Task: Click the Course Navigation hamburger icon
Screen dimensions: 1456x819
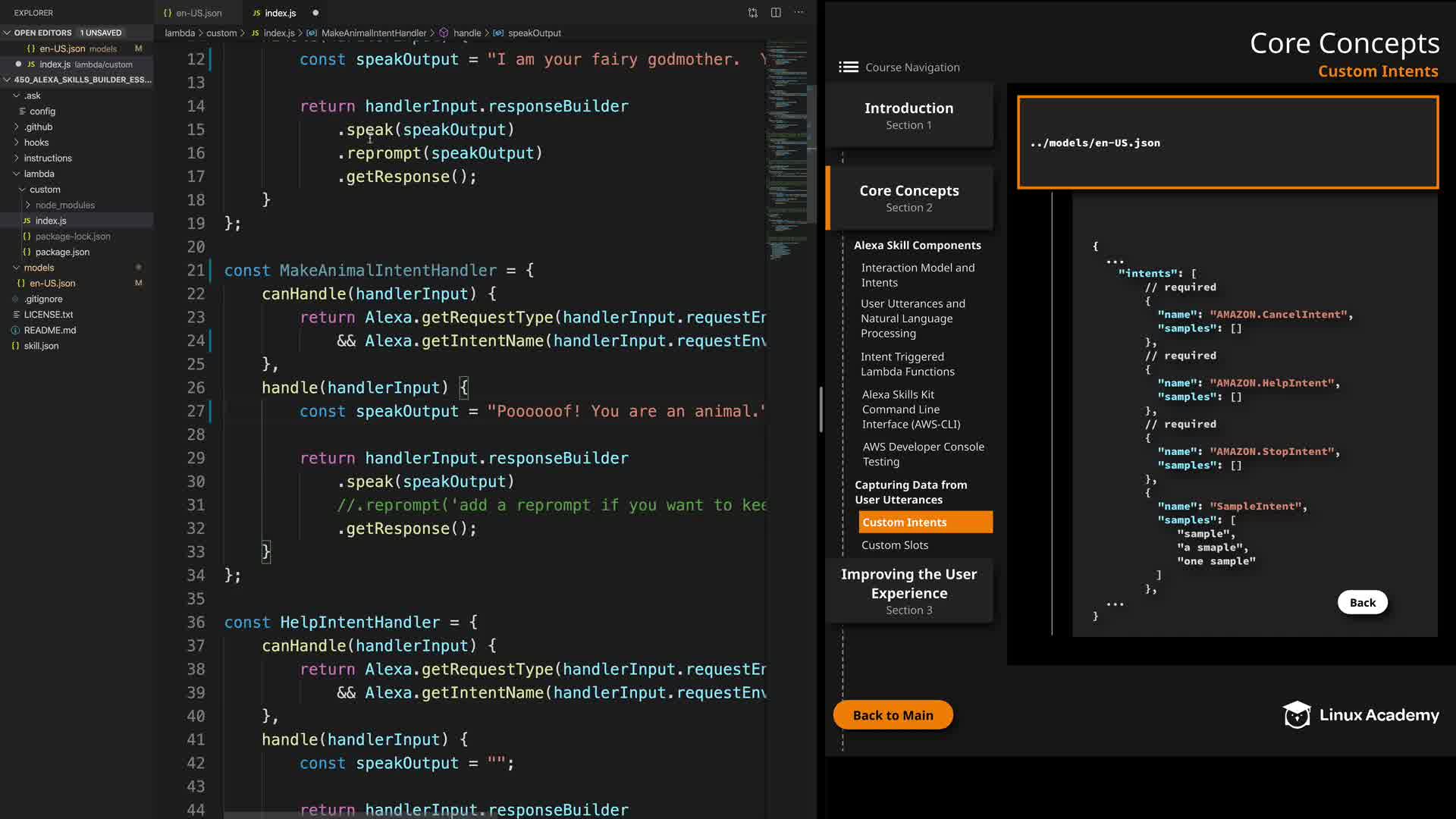Action: point(848,67)
